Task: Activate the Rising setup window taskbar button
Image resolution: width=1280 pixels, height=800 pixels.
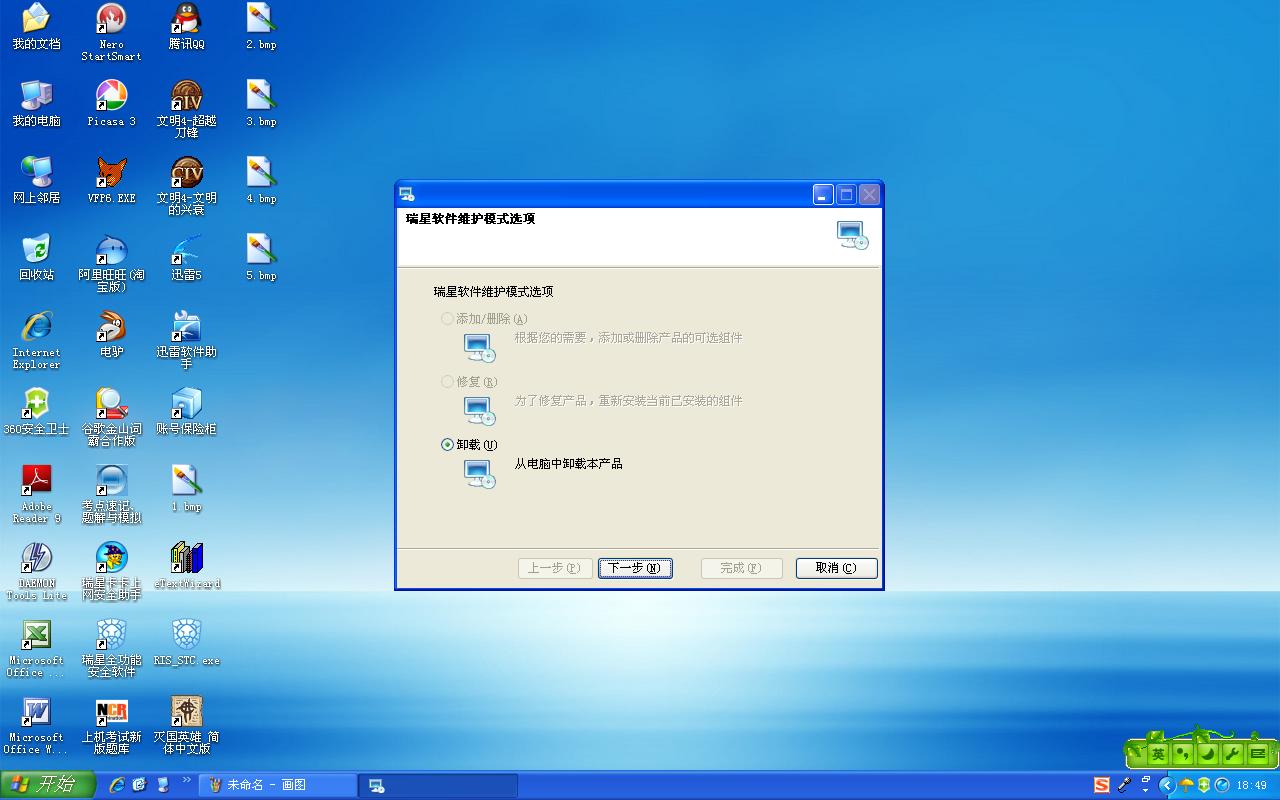Action: (438, 785)
